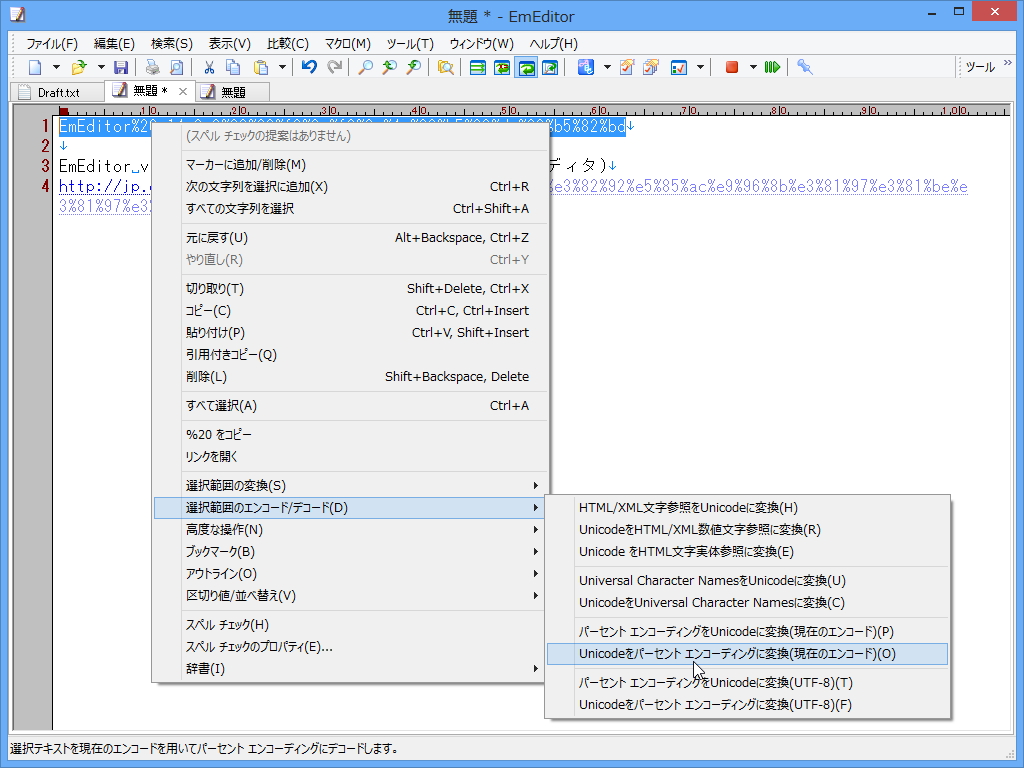Click the Configuration properties icon

pyautogui.click(x=586, y=67)
